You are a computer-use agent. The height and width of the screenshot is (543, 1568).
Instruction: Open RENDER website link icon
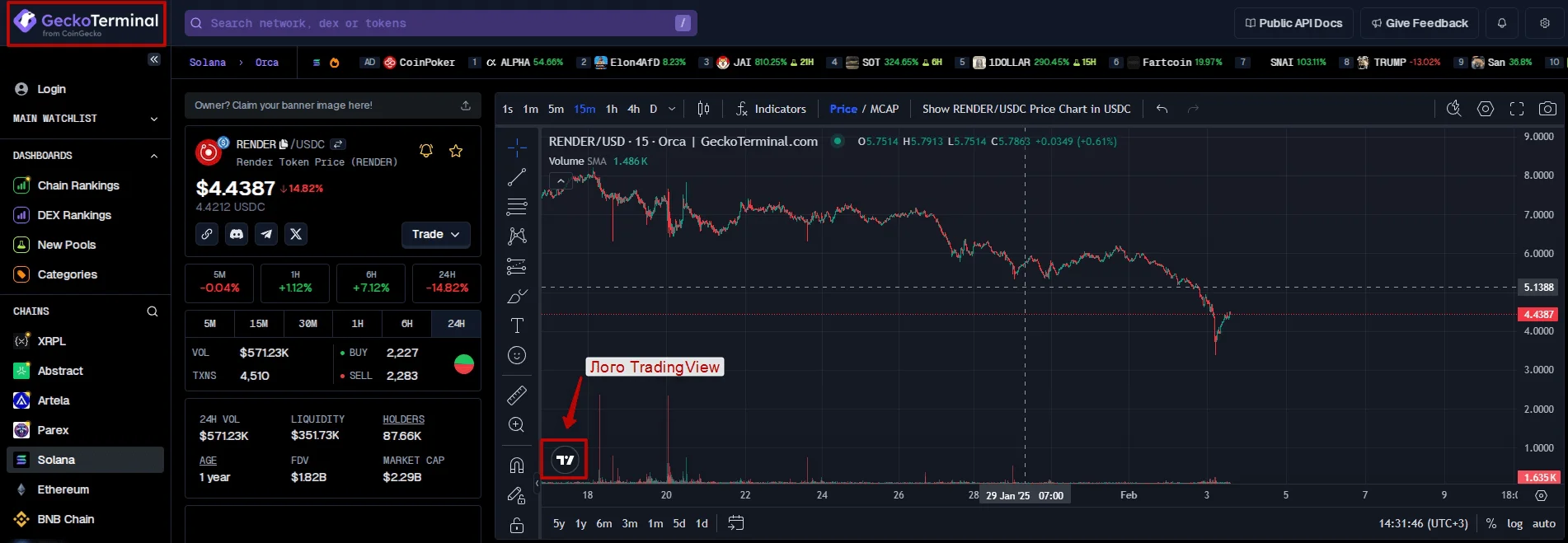pyautogui.click(x=207, y=234)
